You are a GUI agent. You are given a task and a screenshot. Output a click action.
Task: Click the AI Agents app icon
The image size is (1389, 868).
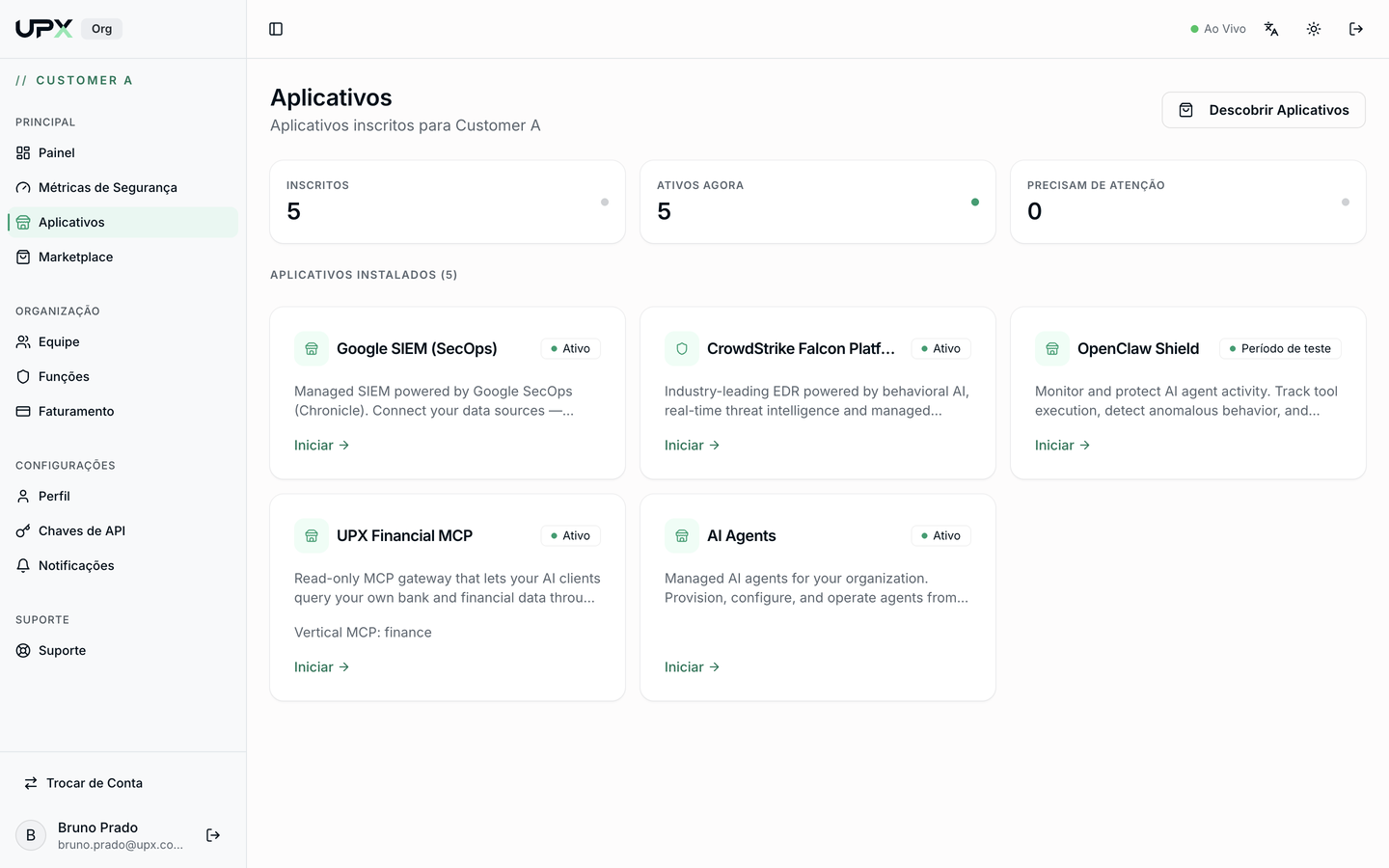[682, 535]
